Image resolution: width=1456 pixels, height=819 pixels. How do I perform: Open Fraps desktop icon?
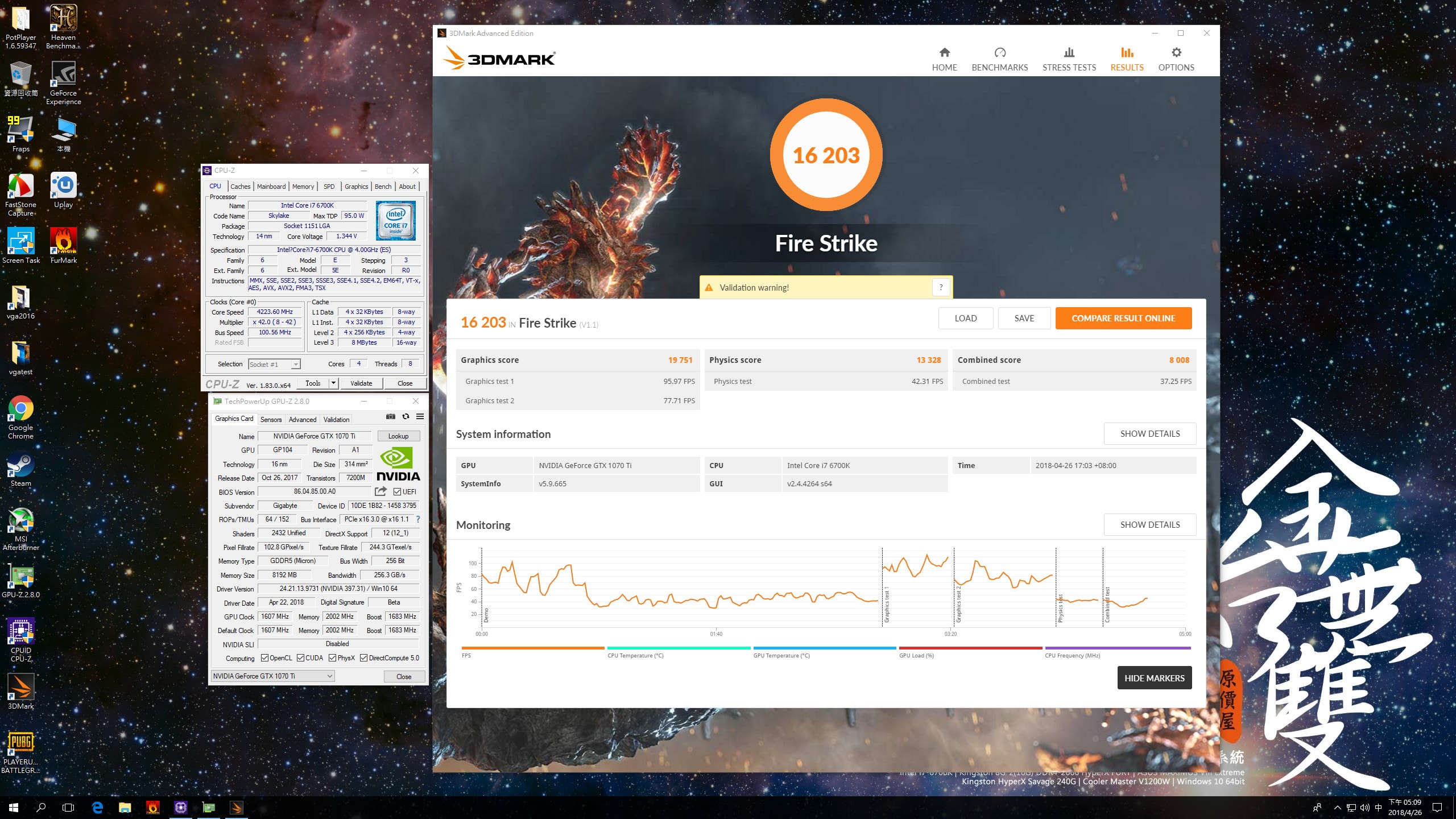[21, 134]
